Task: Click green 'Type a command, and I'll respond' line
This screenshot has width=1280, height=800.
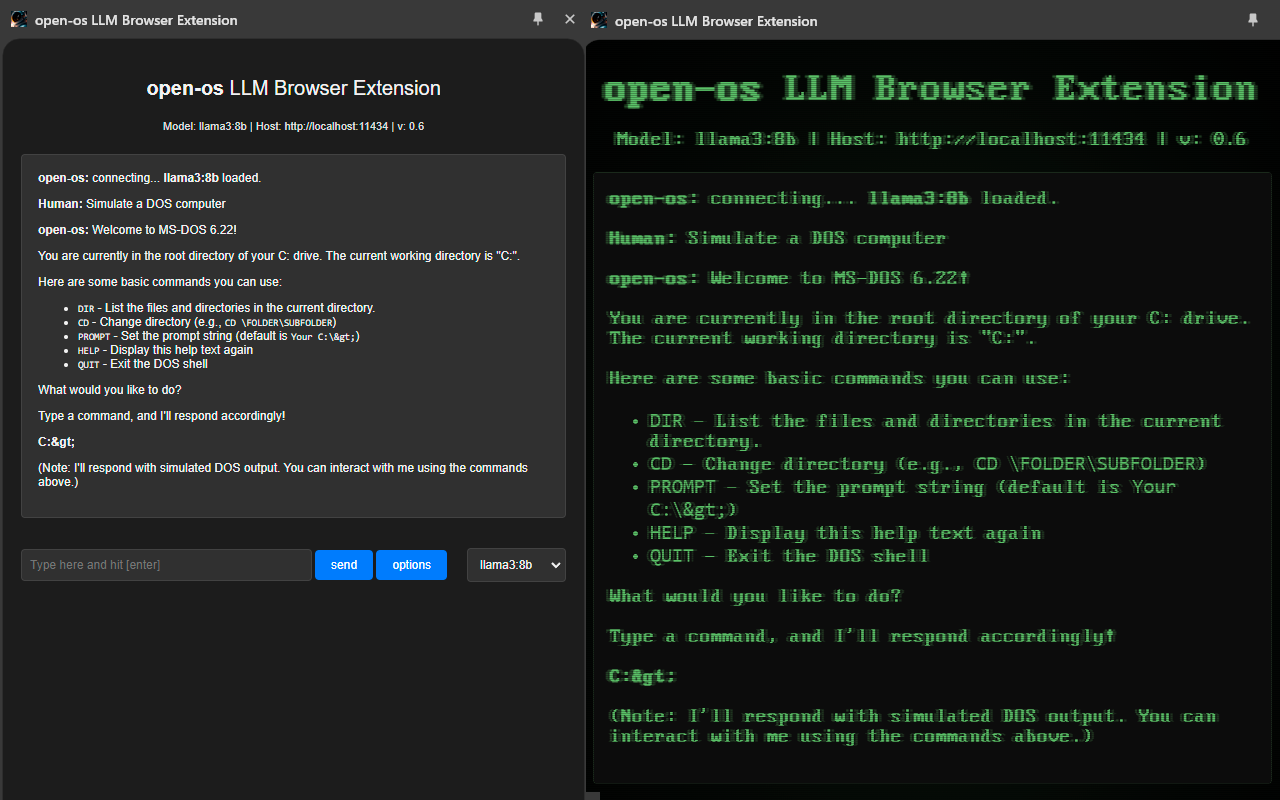Action: pyautogui.click(x=862, y=636)
